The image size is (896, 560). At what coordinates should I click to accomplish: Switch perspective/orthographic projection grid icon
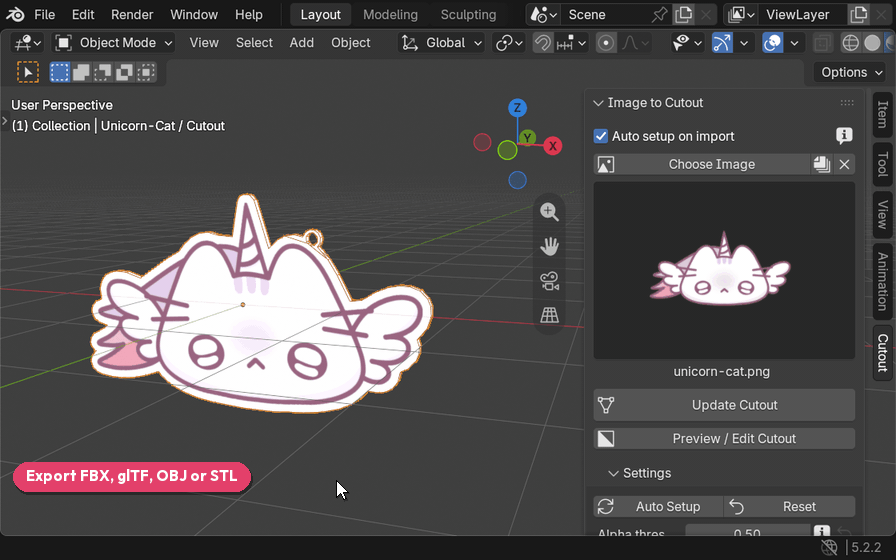(x=549, y=315)
